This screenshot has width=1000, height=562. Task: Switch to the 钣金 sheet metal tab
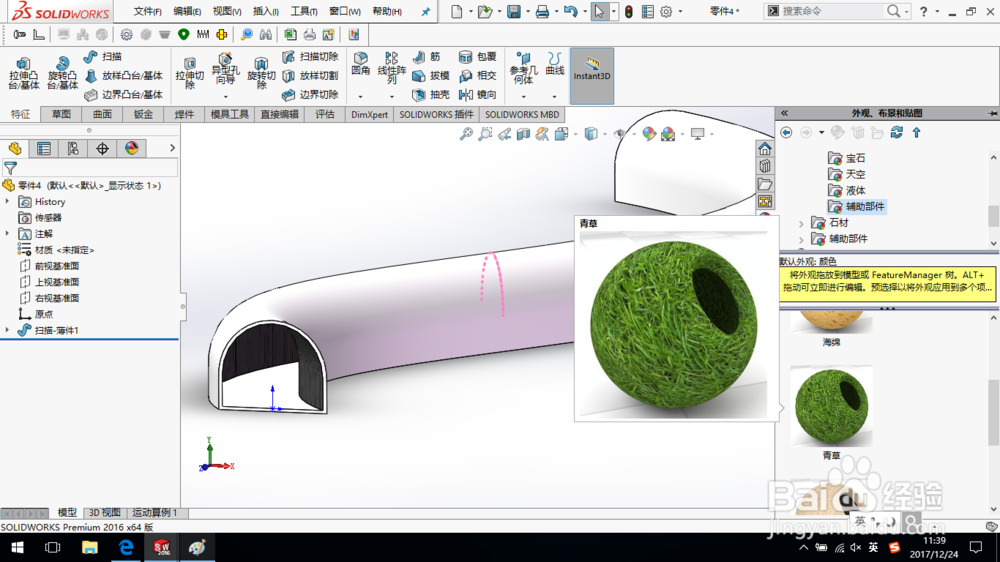(143, 114)
